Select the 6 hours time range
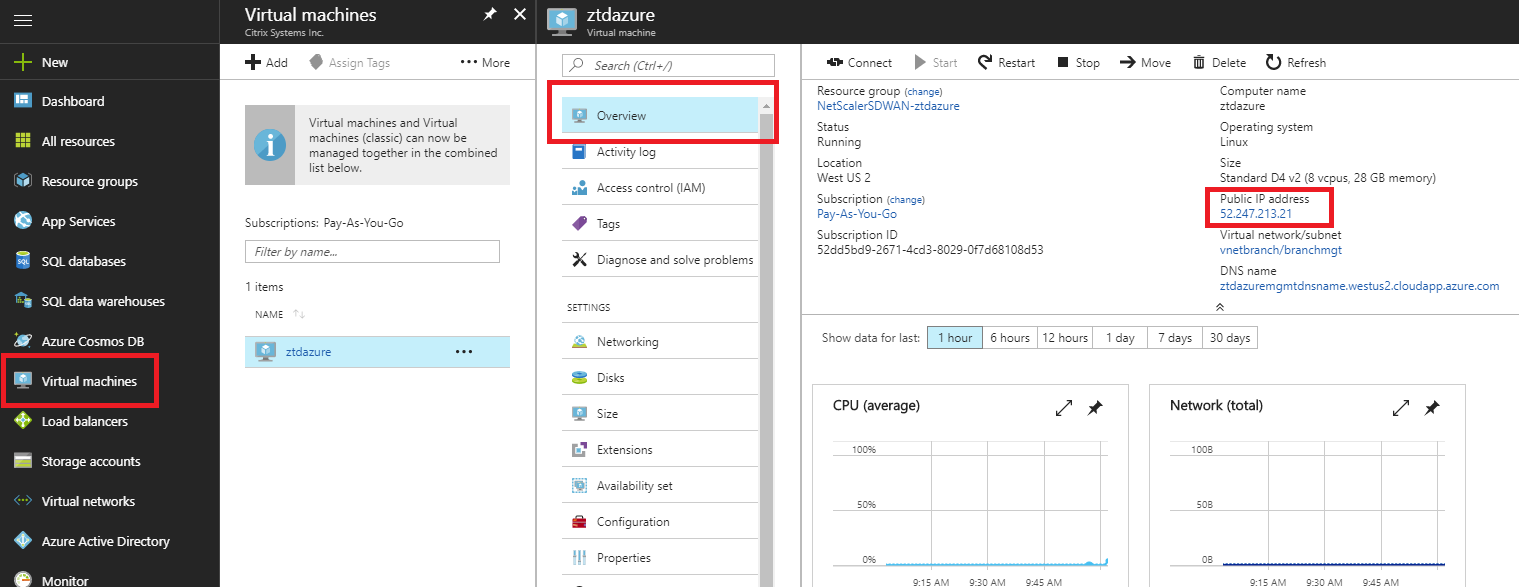This screenshot has height=587, width=1519. pos(1010,338)
